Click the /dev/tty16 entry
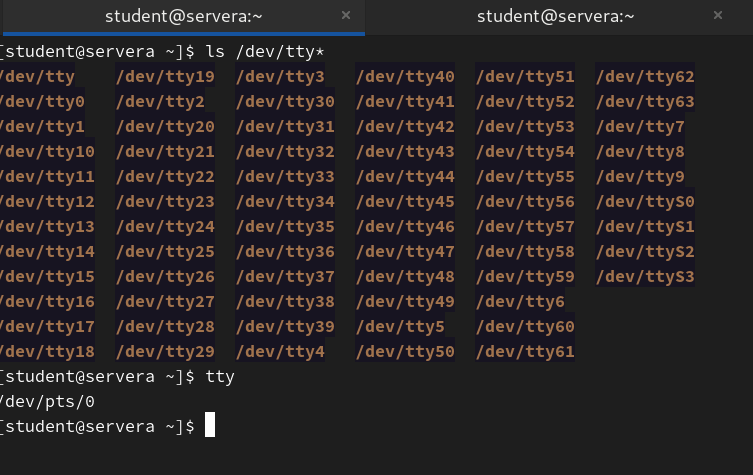The height and width of the screenshot is (475, 753). coord(47,301)
